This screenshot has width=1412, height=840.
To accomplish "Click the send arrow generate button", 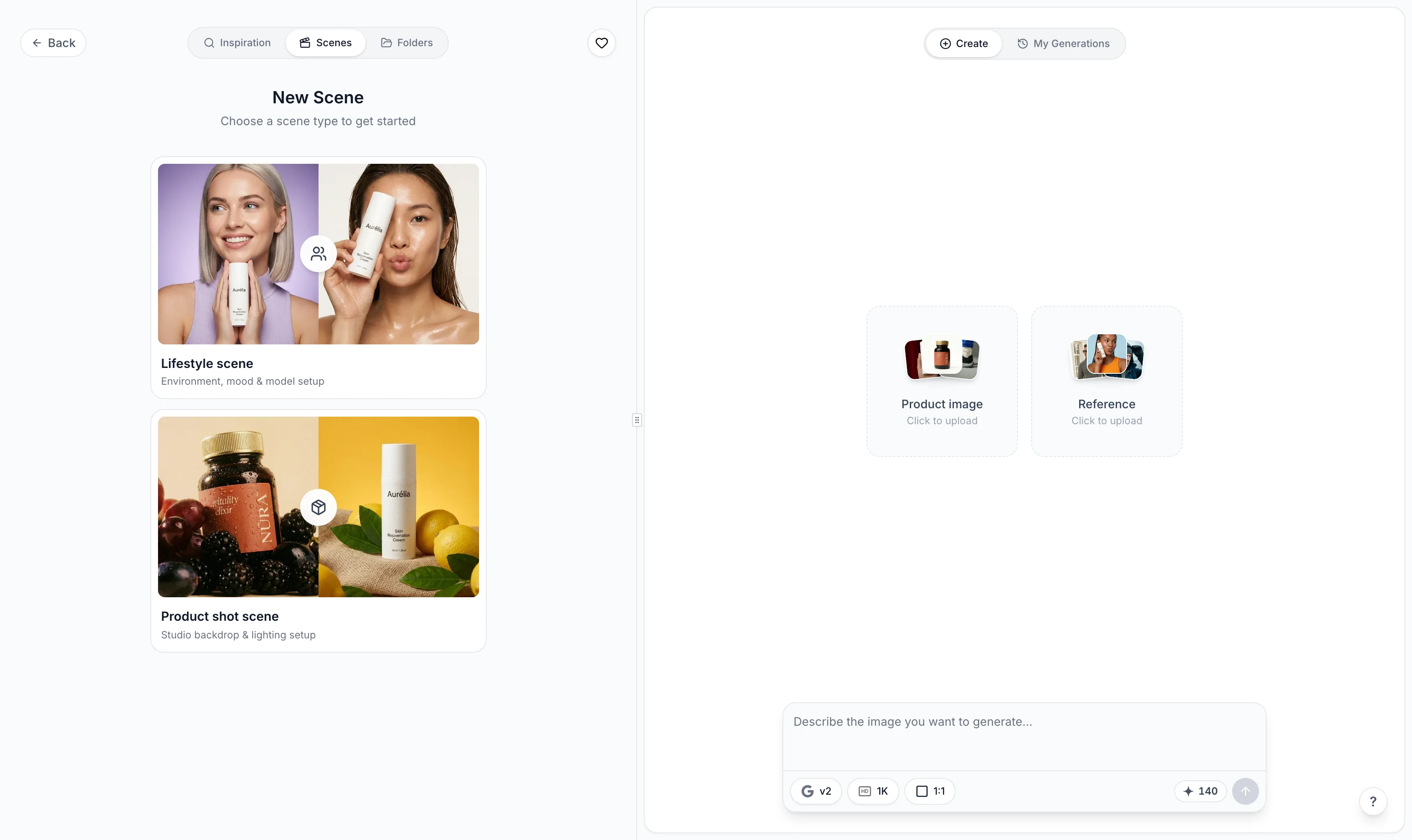I will (1246, 791).
